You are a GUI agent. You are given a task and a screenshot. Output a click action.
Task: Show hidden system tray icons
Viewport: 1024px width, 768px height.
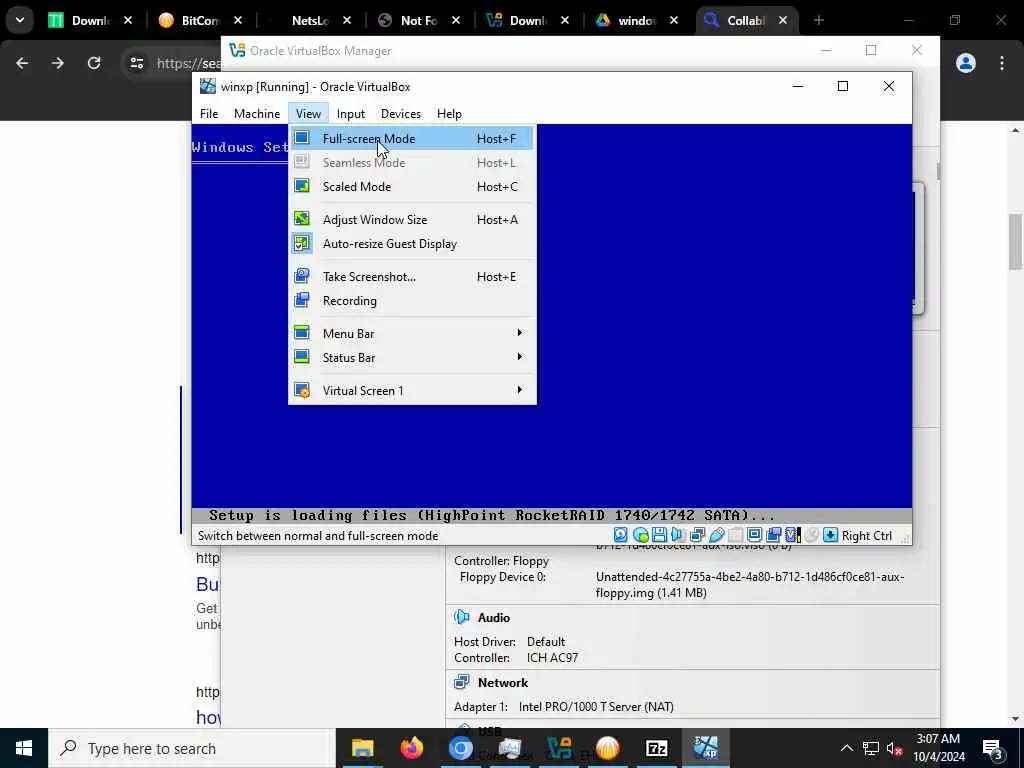pos(846,748)
